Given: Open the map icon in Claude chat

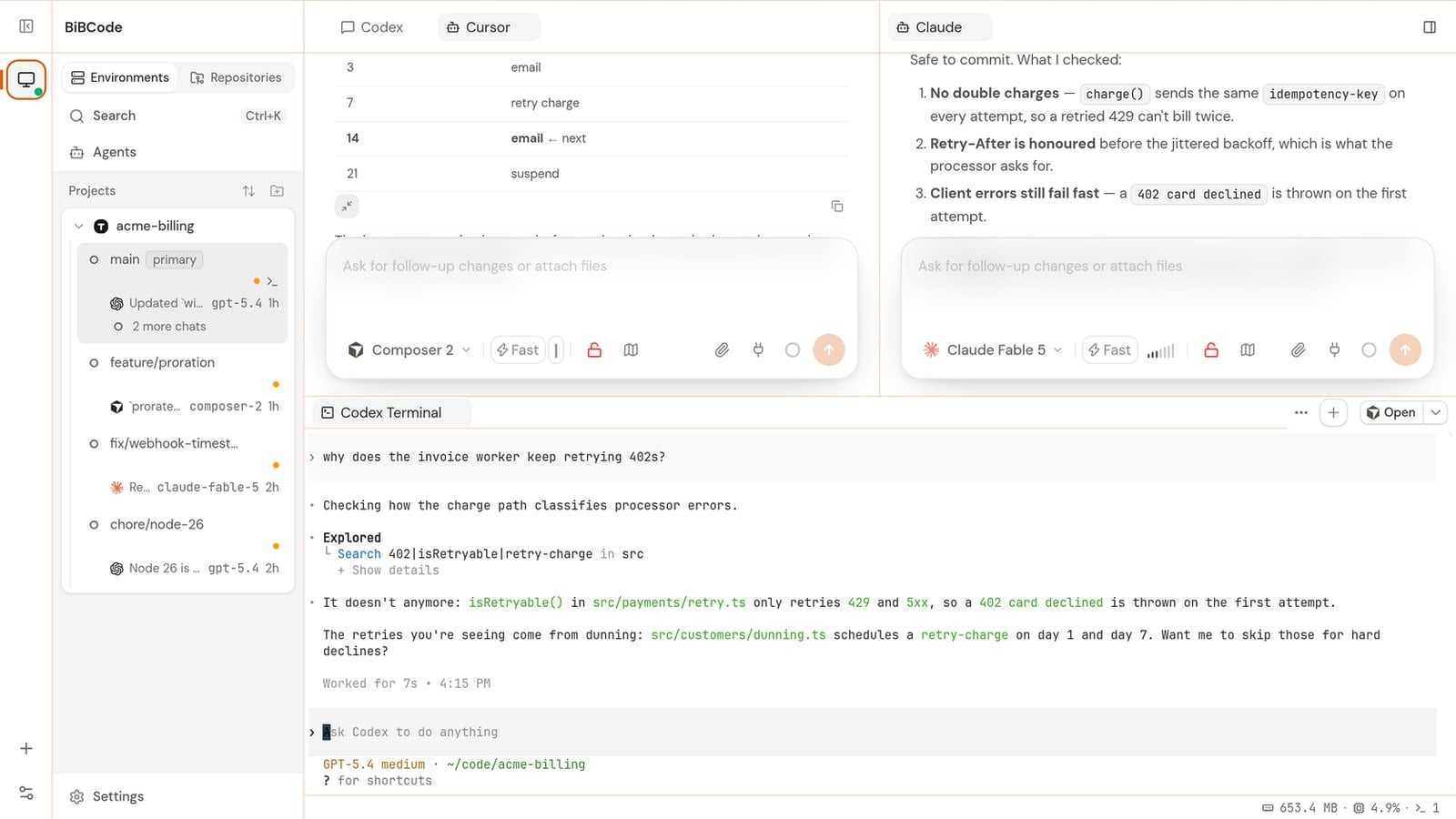Looking at the screenshot, I should coord(1248,349).
